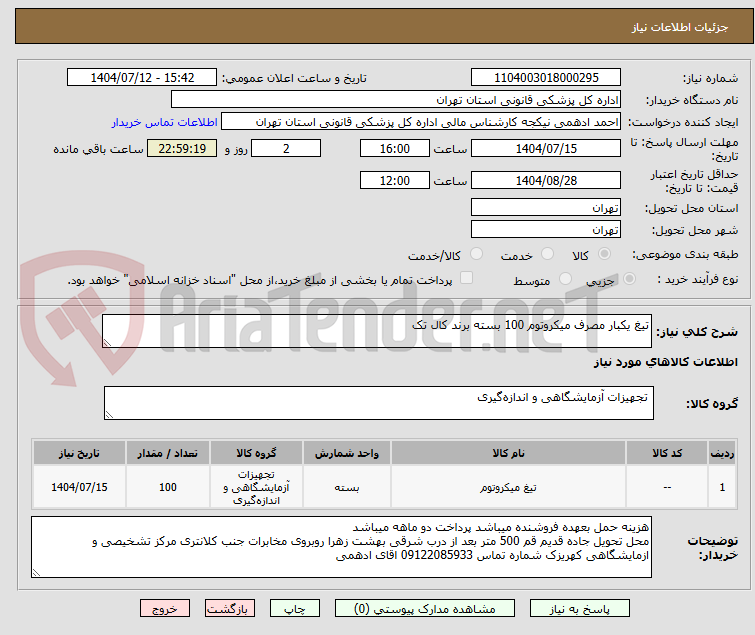Click the quantity cell showing 100
Screen dimensions: 755x635
168,487
